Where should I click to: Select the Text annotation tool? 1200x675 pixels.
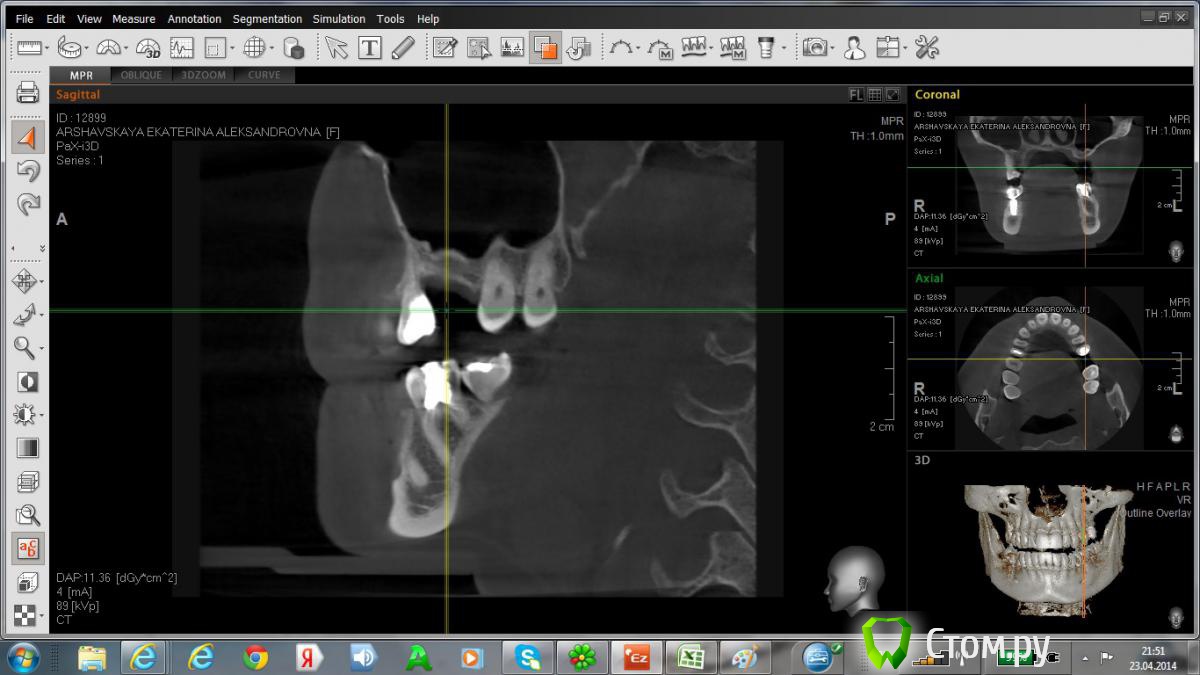(370, 47)
